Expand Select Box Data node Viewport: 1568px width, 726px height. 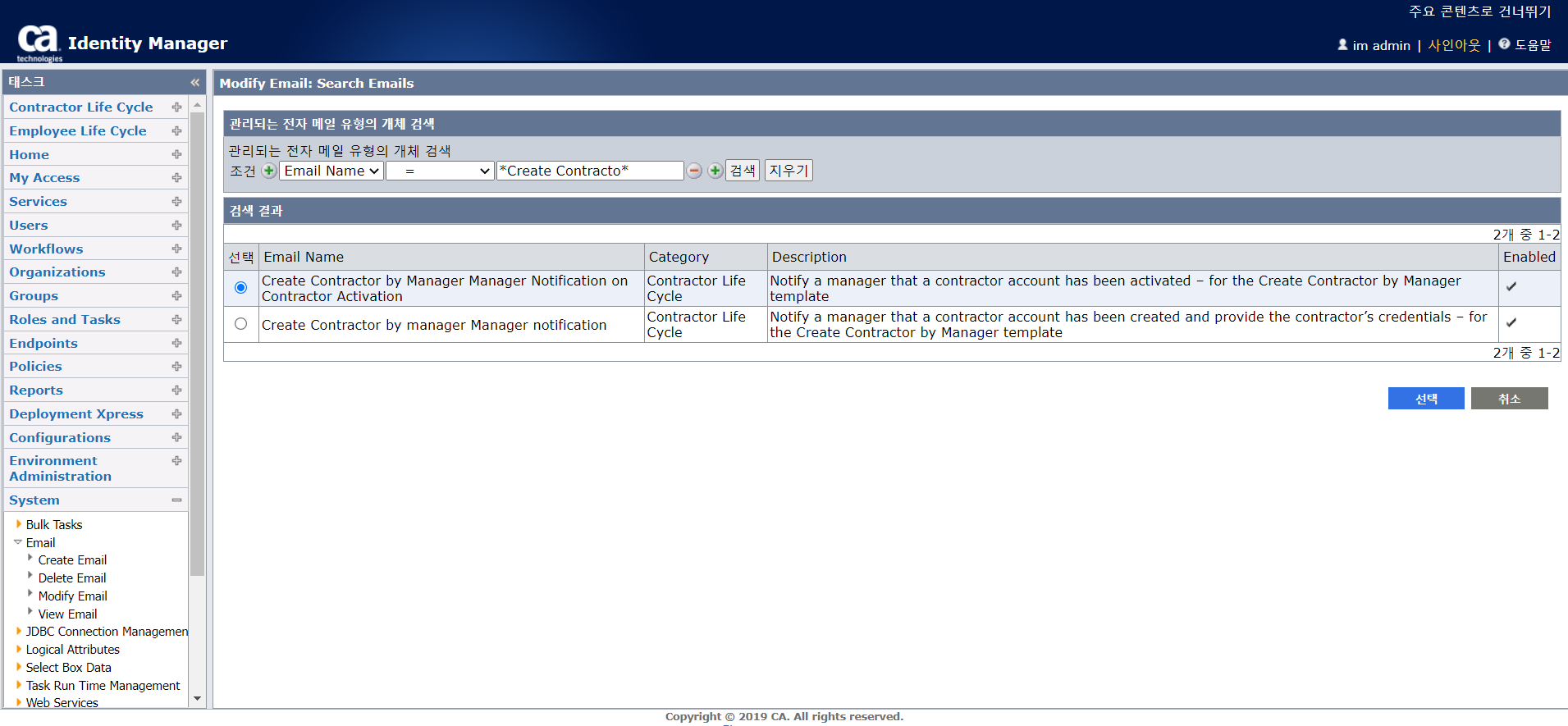click(19, 668)
